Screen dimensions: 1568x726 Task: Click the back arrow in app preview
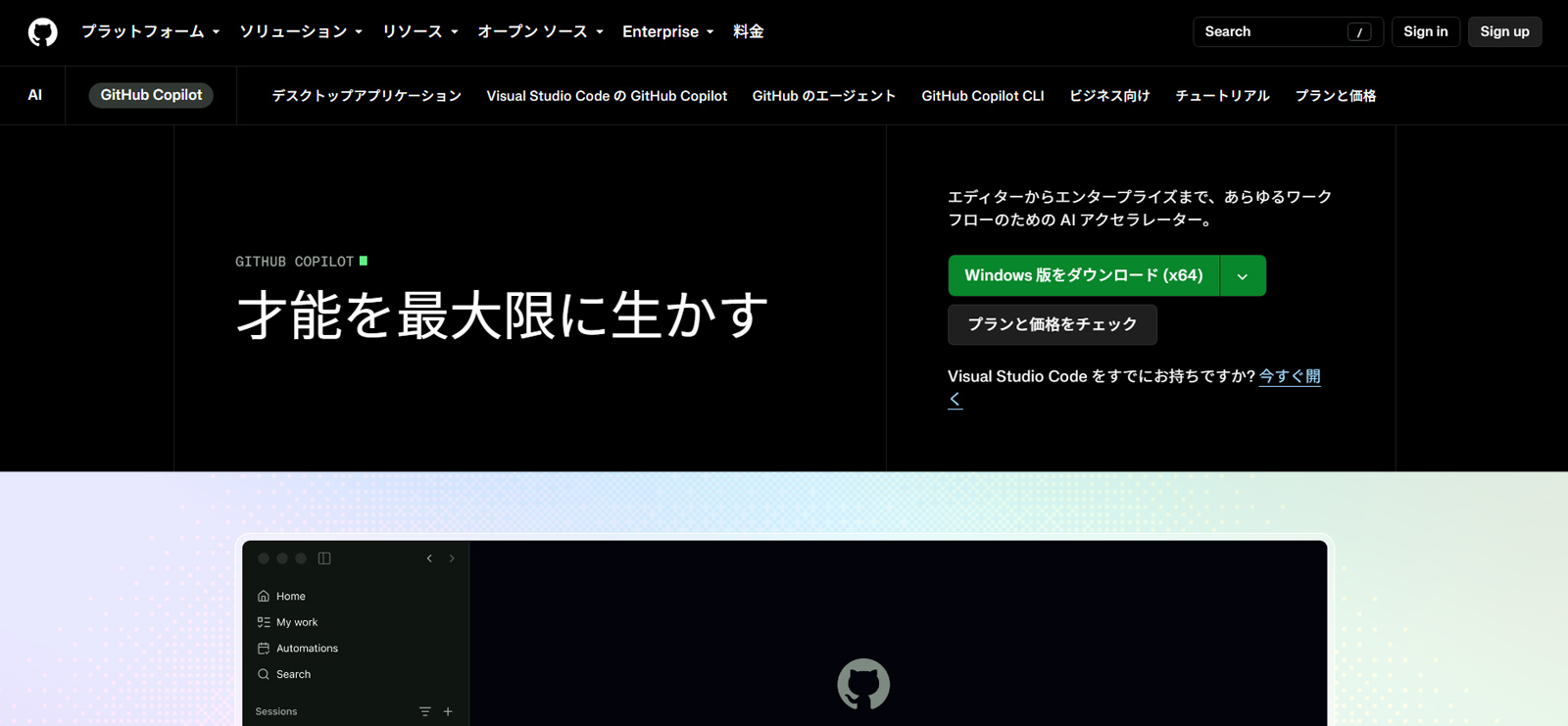pyautogui.click(x=429, y=558)
